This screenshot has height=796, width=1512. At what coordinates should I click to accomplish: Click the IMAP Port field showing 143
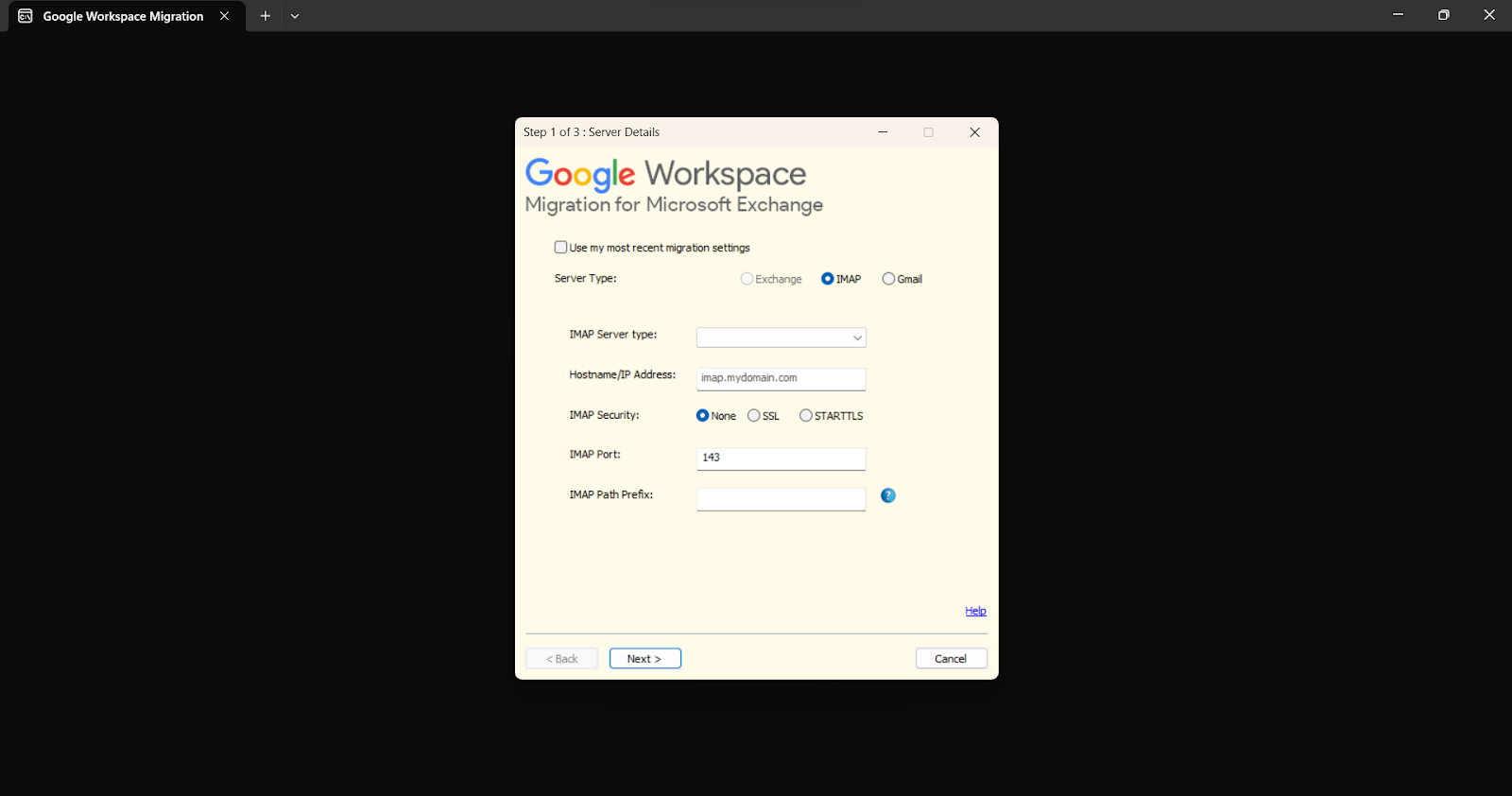point(781,459)
